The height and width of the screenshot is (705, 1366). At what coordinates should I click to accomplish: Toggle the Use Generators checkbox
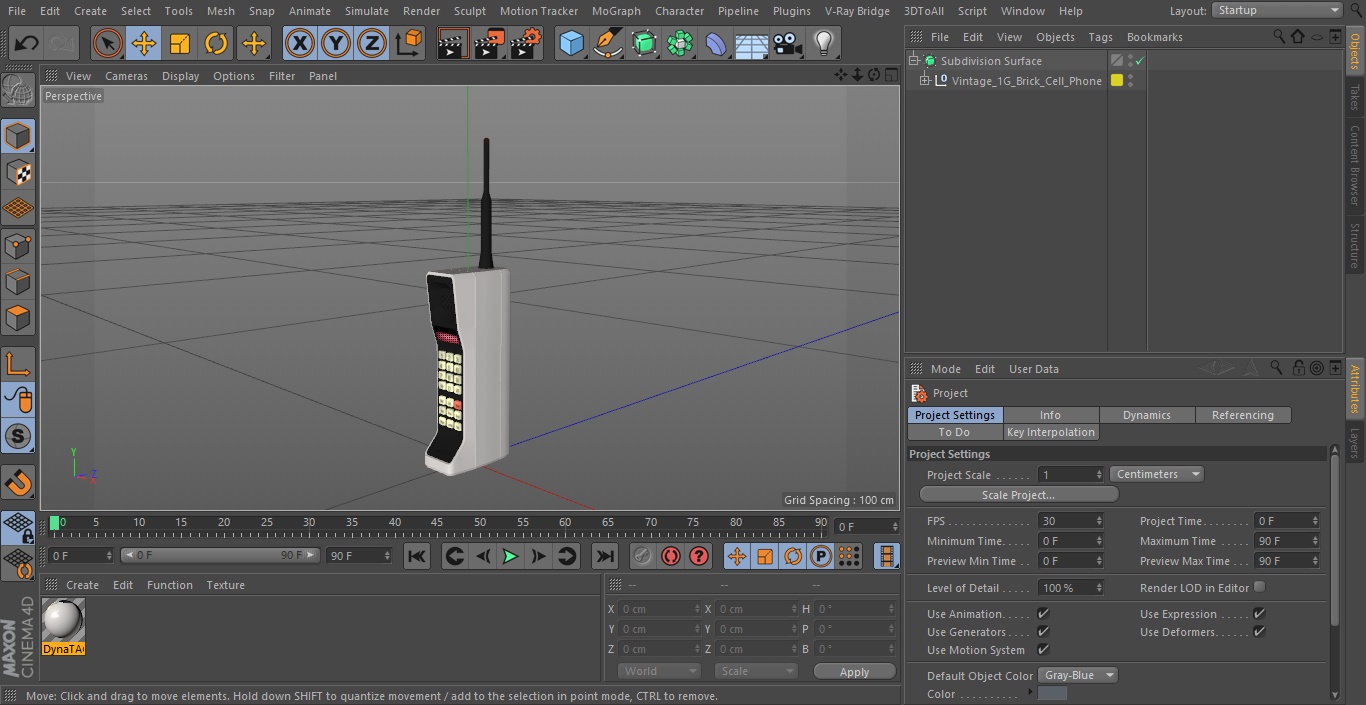click(x=1043, y=632)
